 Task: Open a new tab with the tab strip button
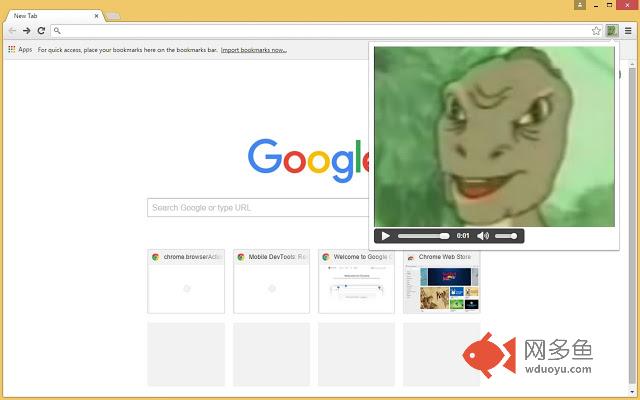pos(113,16)
